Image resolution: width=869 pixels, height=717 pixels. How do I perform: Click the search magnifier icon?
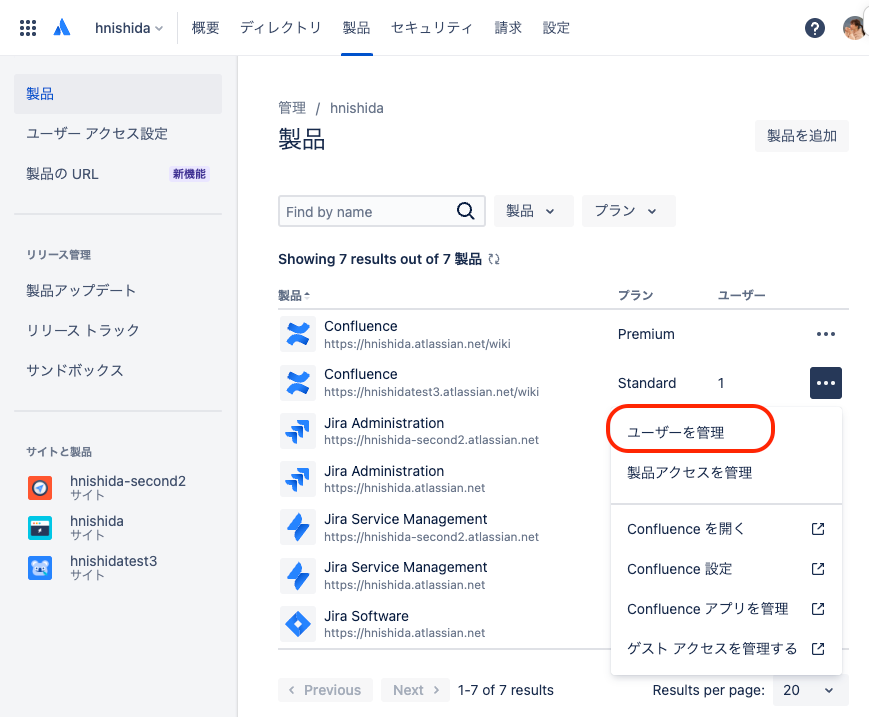(466, 211)
